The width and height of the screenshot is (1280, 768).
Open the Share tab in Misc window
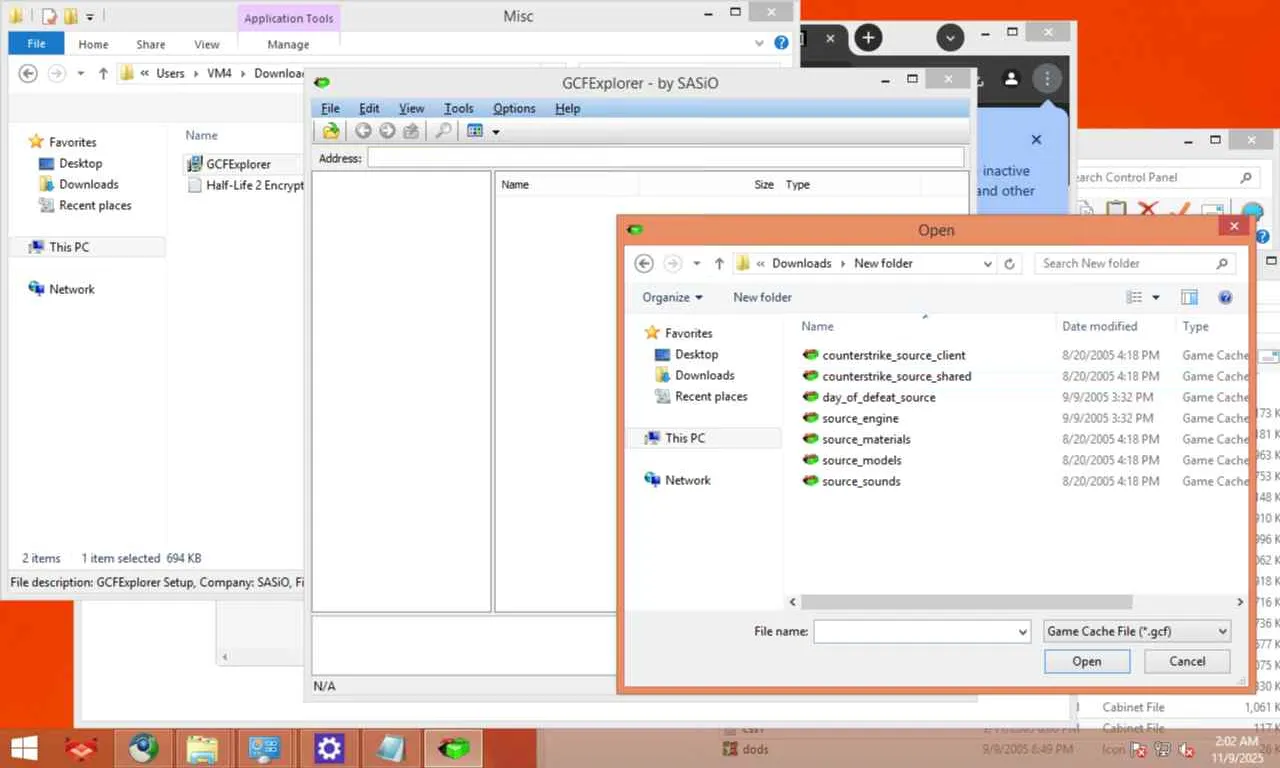pyautogui.click(x=151, y=44)
